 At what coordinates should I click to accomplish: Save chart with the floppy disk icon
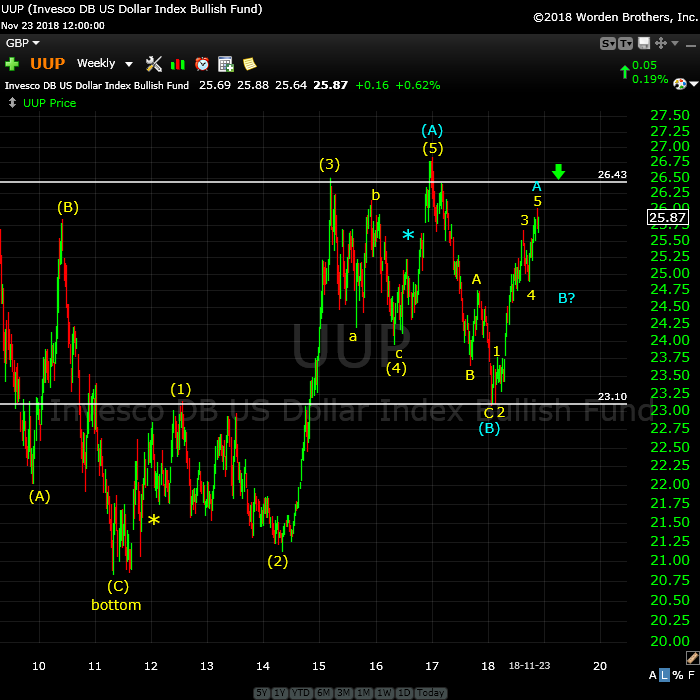point(644,43)
